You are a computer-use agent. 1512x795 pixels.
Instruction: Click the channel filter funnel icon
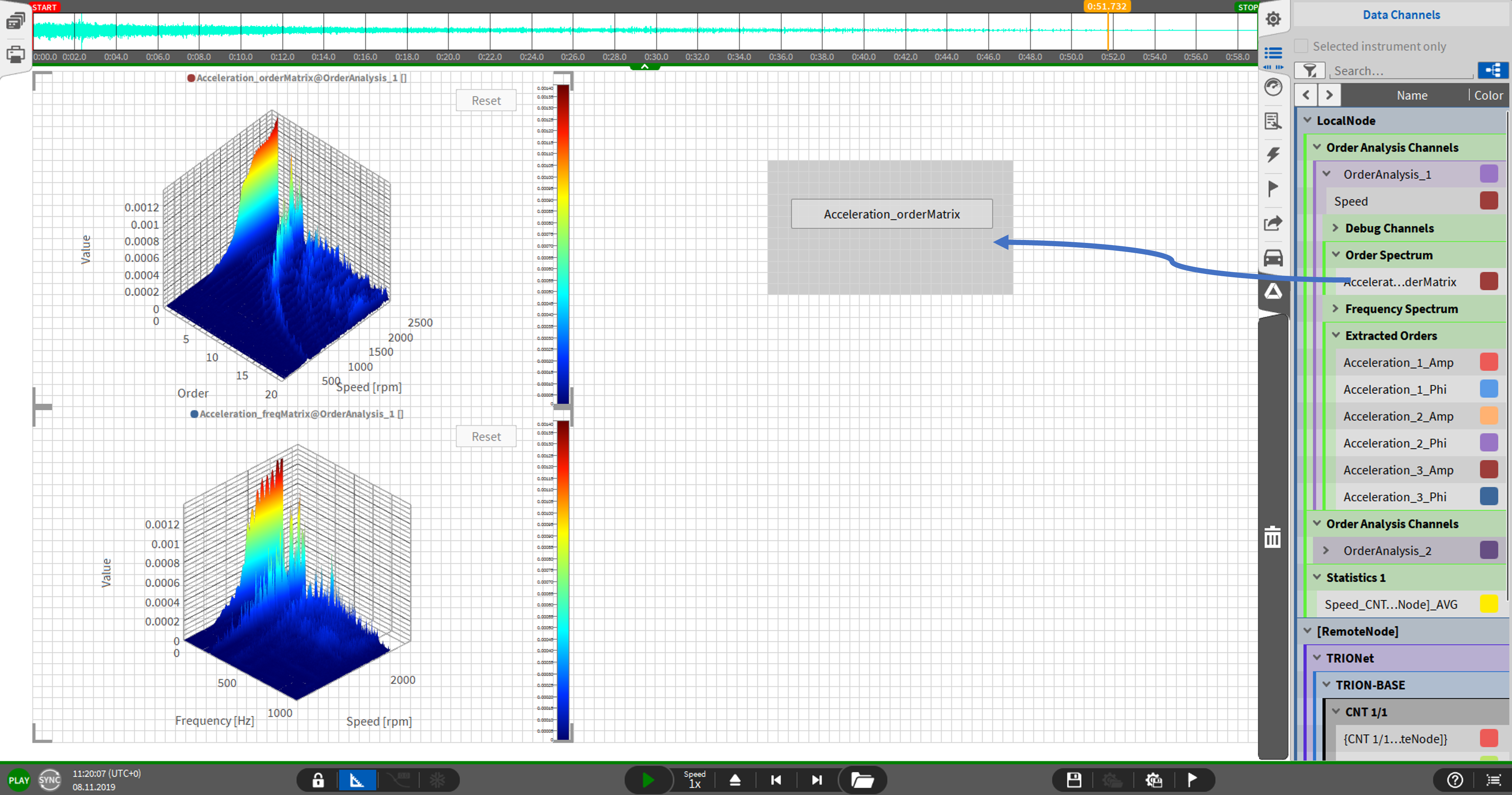(1309, 70)
